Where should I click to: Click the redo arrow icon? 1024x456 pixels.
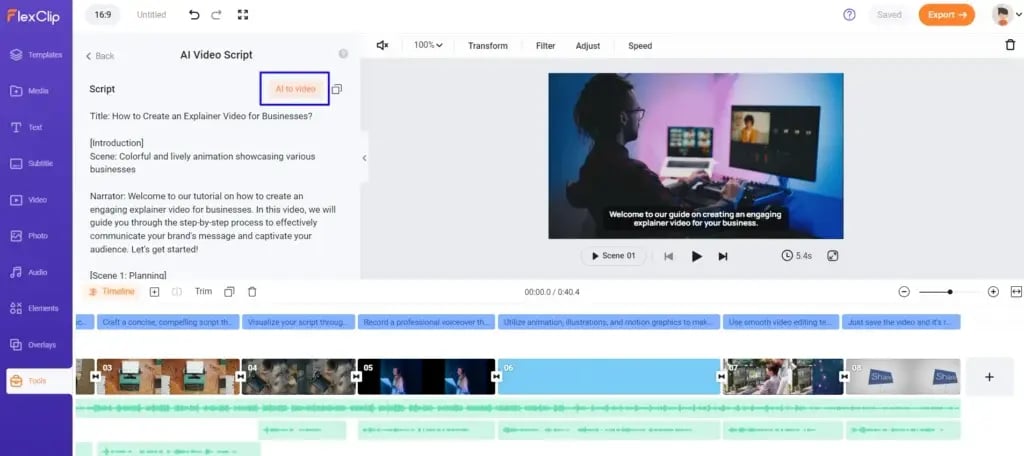click(x=217, y=15)
